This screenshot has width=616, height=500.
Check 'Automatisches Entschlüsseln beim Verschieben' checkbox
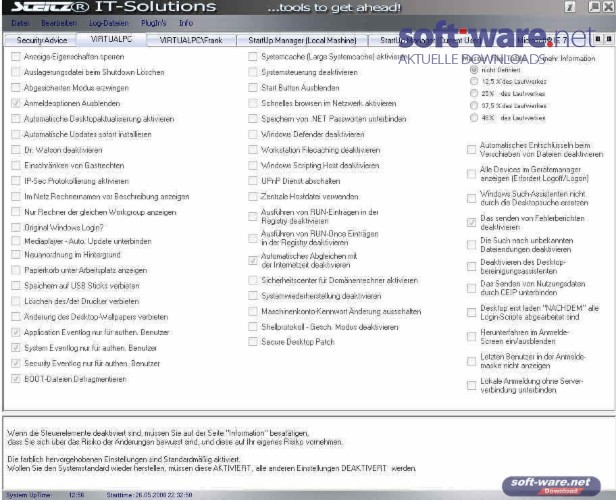tap(471, 150)
